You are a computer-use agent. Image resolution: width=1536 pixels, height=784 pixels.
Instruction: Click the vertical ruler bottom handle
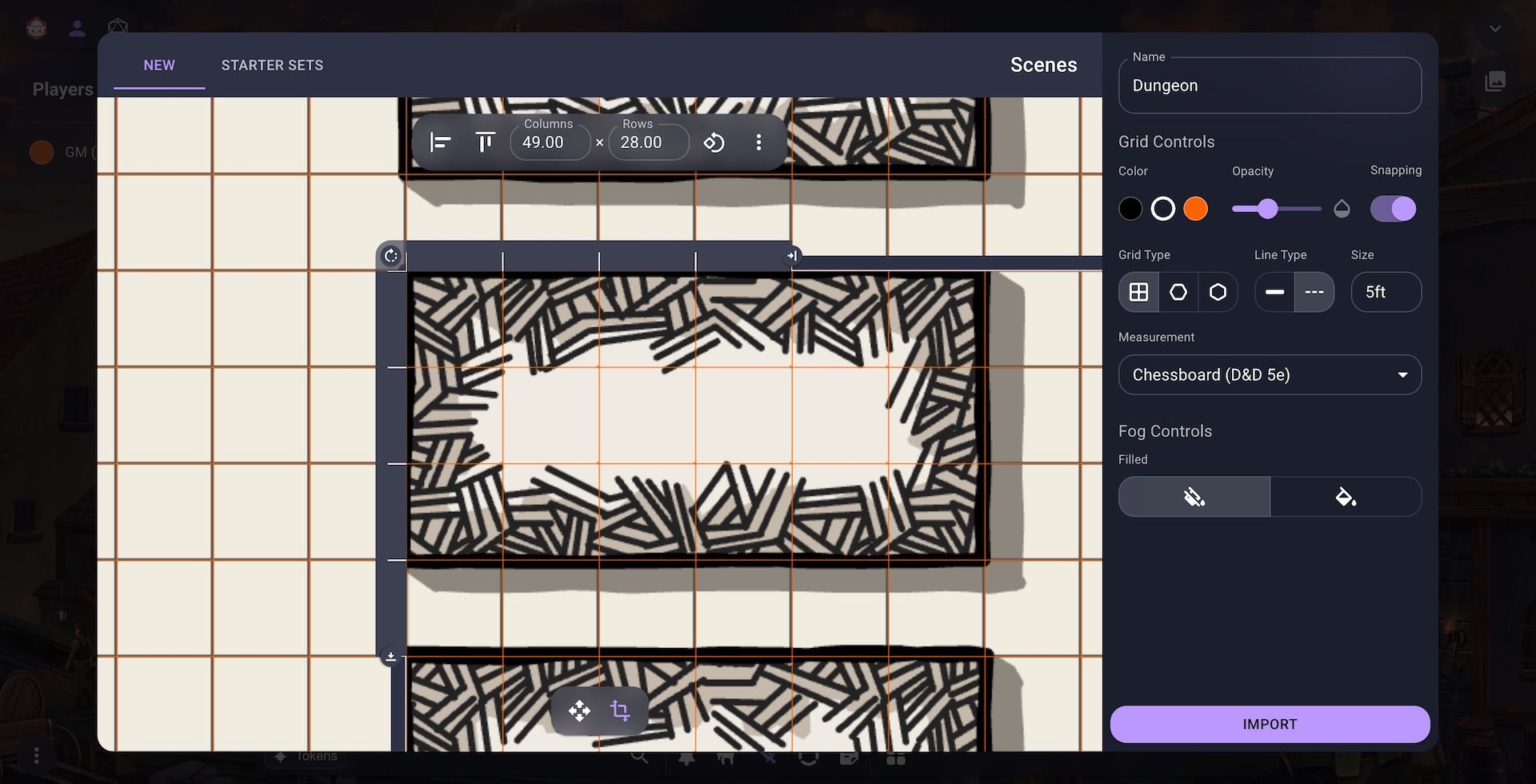point(390,657)
